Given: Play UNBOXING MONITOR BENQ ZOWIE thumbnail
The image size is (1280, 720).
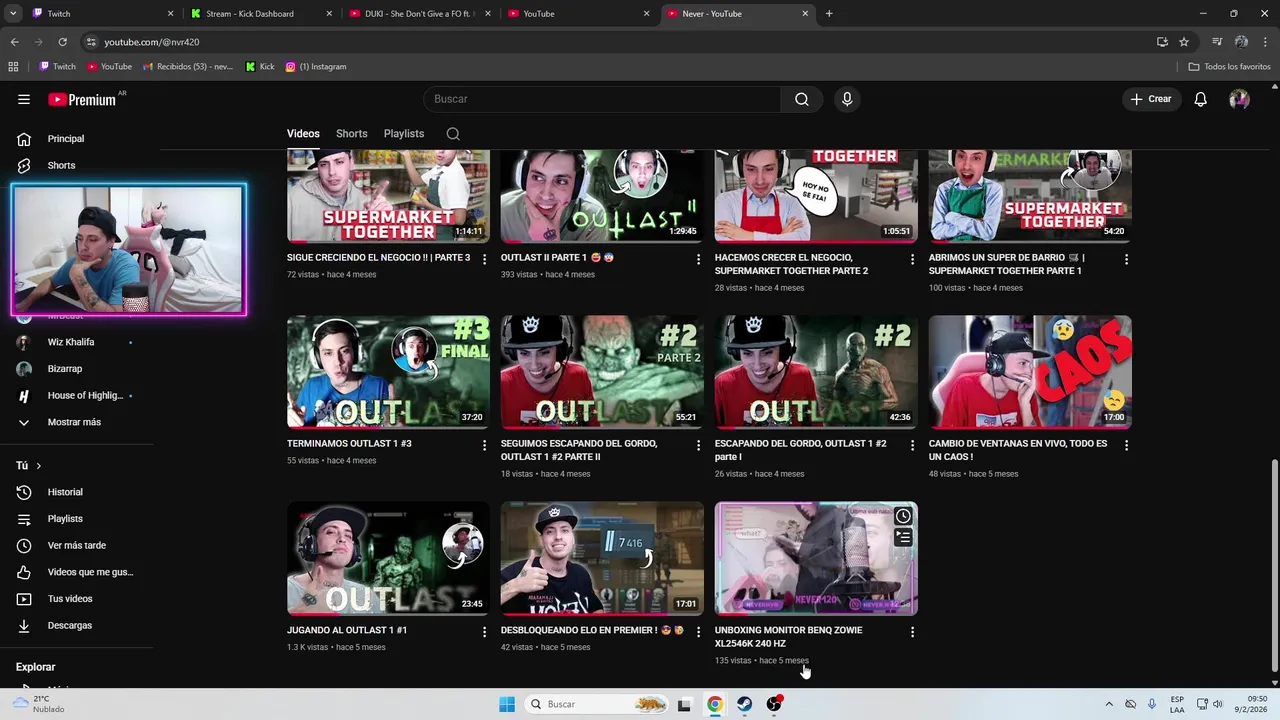Looking at the screenshot, I should [816, 558].
